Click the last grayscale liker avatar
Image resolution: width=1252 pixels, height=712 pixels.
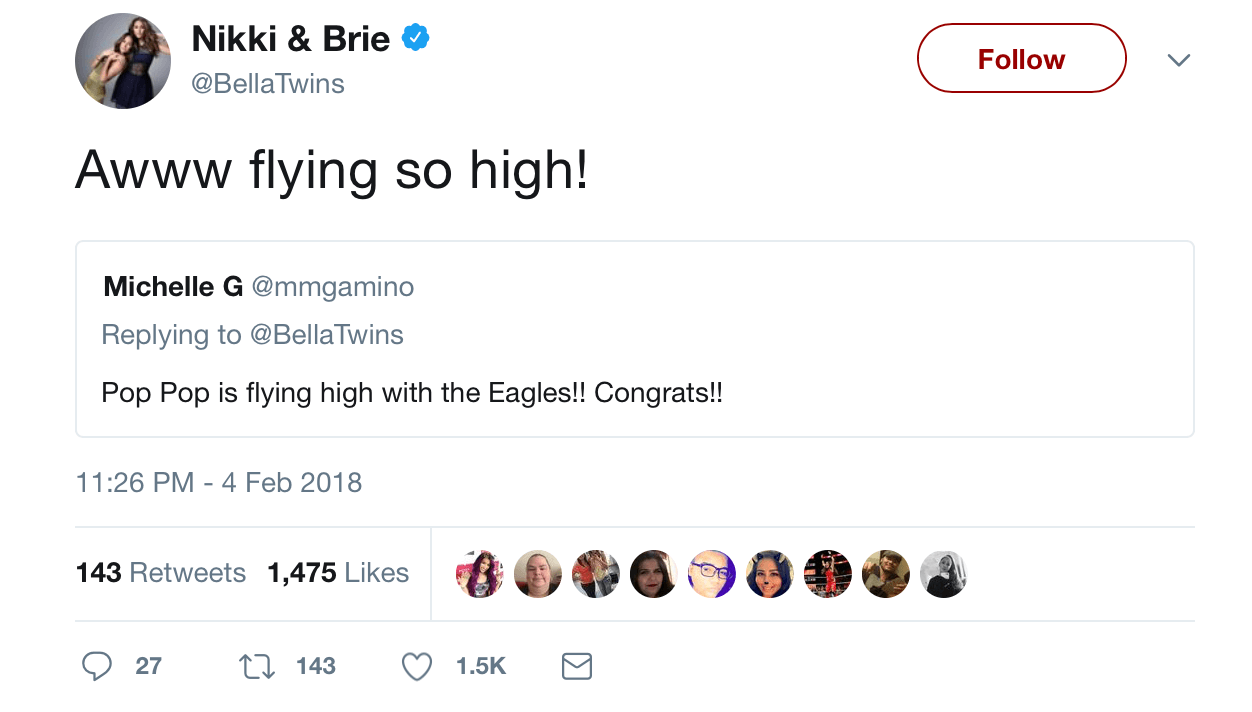[943, 574]
